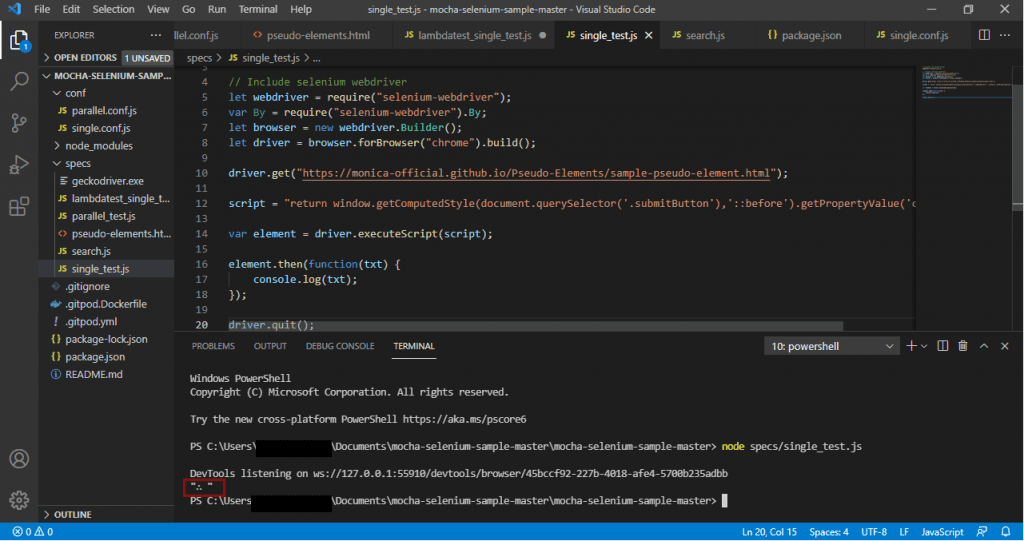Screen dimensions: 1024x541
Task: Open the Run and Debug view
Action: (19, 165)
